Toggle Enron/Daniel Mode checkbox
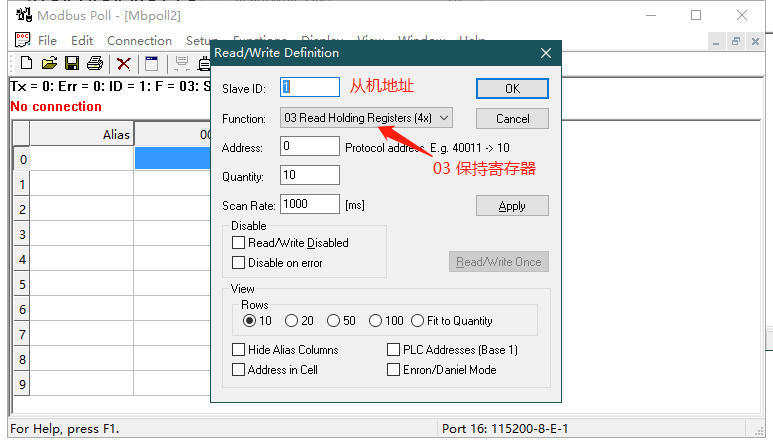 [393, 370]
